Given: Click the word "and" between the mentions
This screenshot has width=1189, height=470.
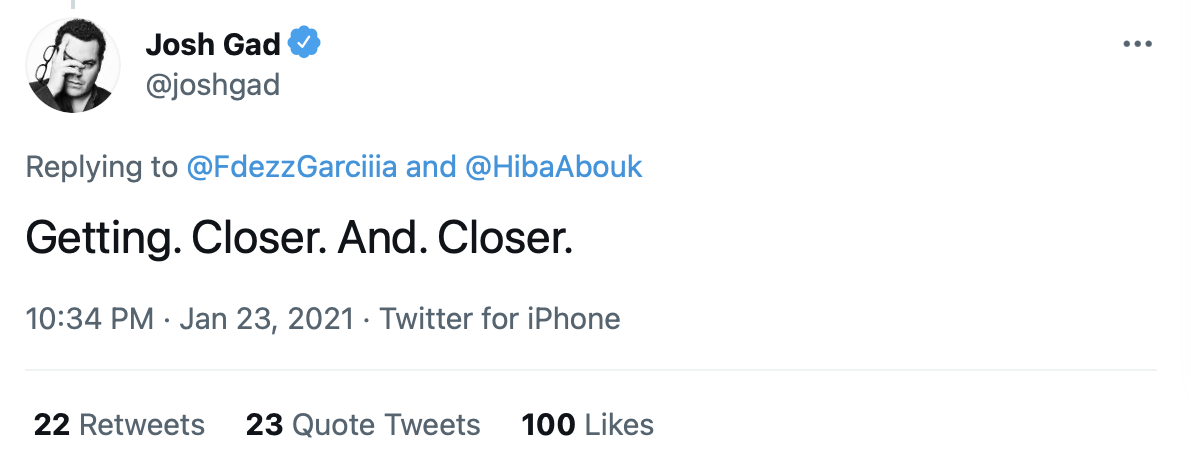Looking at the screenshot, I should [x=431, y=166].
